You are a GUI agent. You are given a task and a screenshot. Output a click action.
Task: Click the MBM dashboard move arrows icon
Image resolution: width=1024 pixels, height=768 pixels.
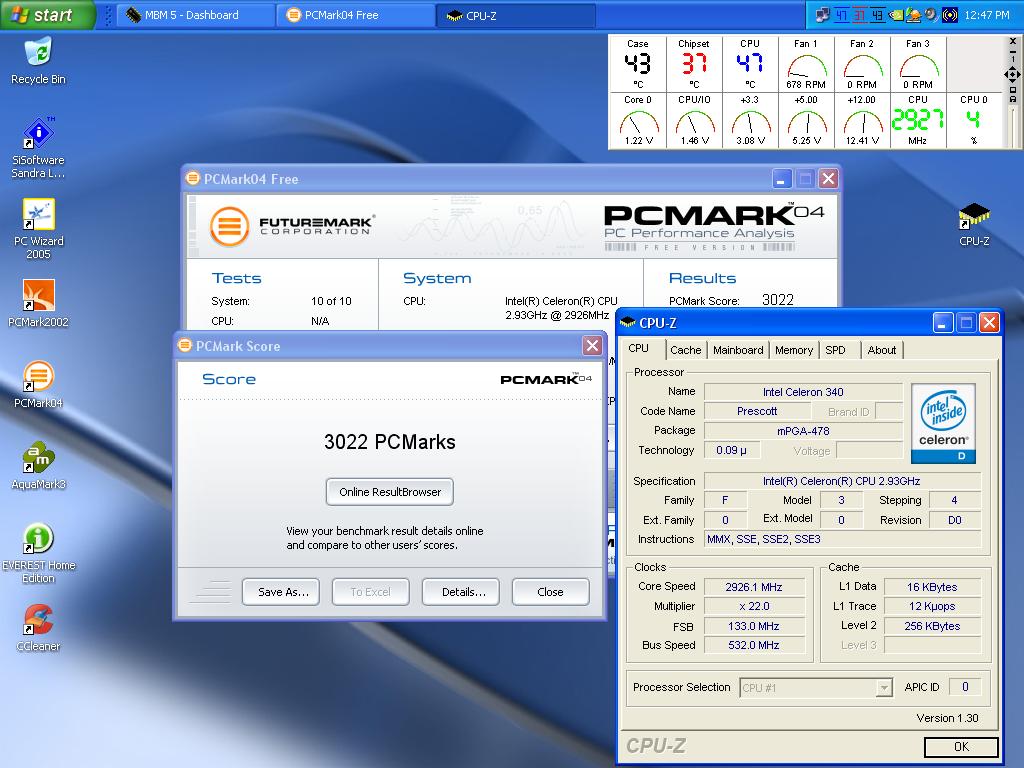(x=1012, y=74)
